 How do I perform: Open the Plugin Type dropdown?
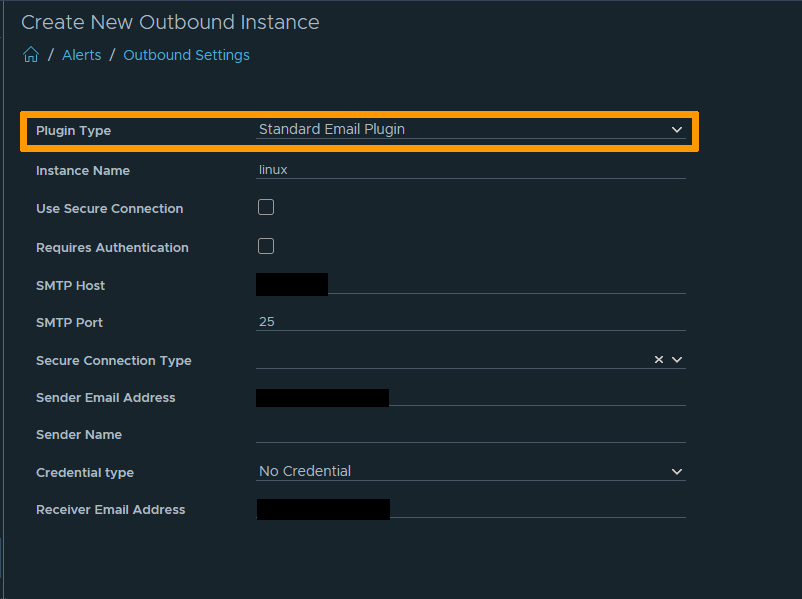coord(470,130)
